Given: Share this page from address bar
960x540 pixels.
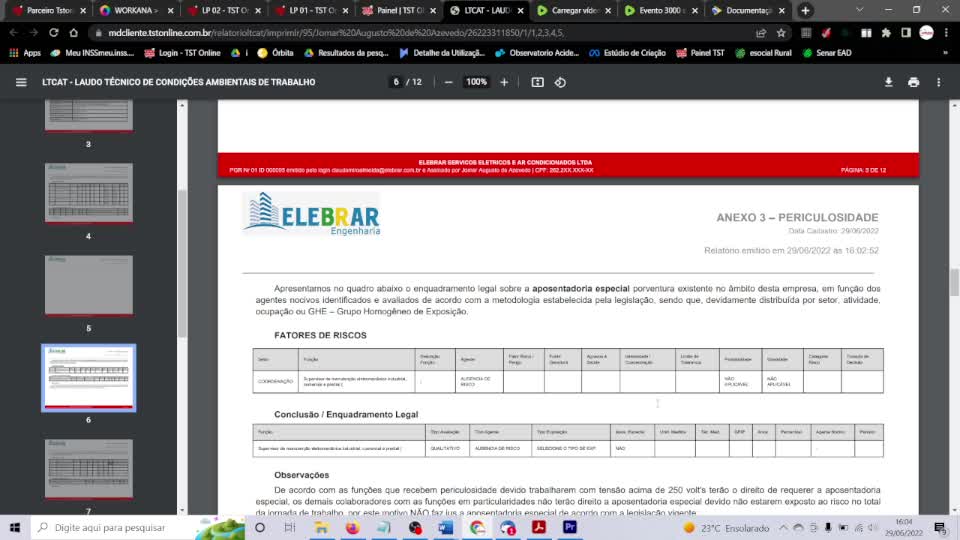Looking at the screenshot, I should [761, 33].
